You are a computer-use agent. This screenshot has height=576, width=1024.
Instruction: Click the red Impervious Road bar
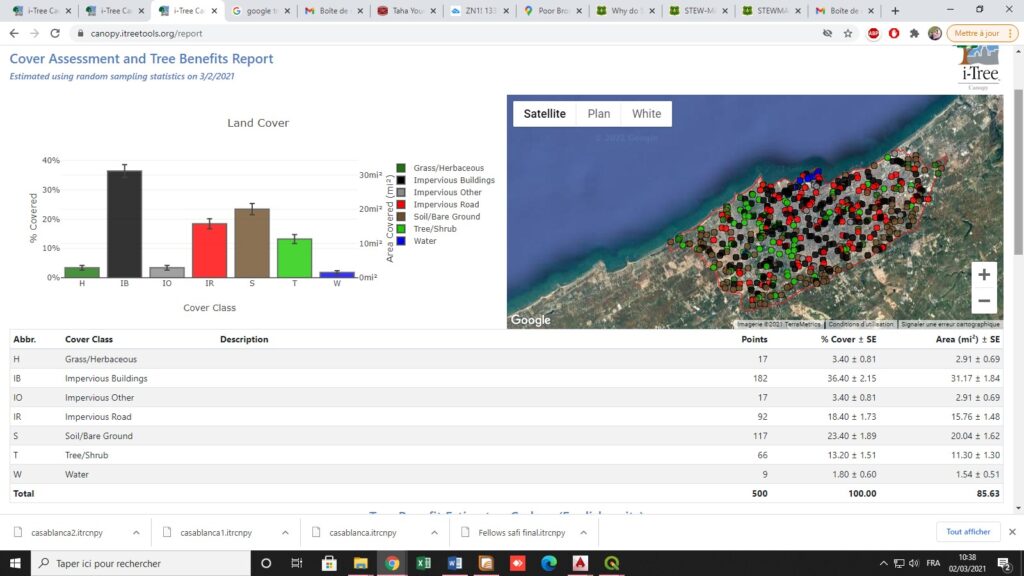(x=209, y=251)
